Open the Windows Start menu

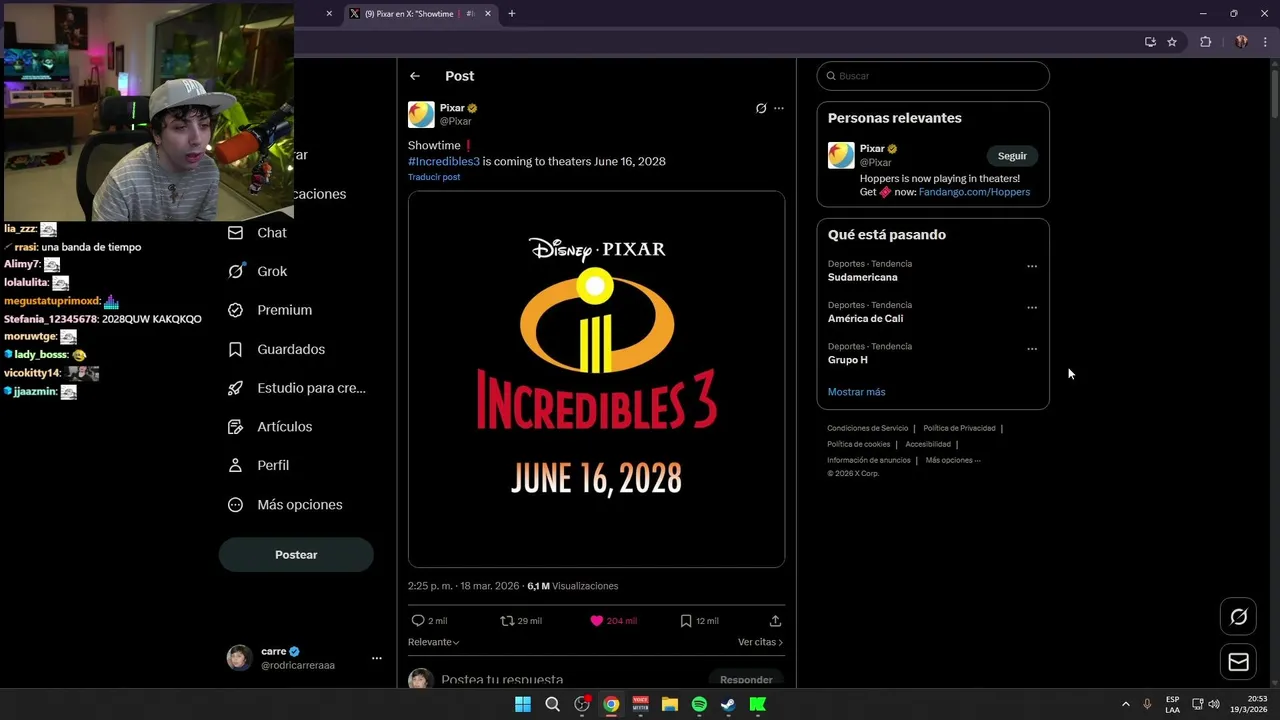point(523,704)
